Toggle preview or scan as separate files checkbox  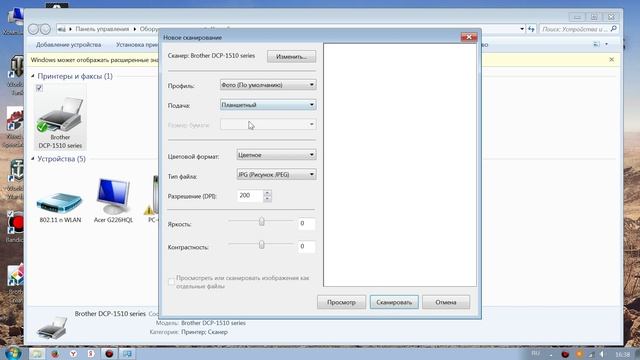(x=171, y=282)
